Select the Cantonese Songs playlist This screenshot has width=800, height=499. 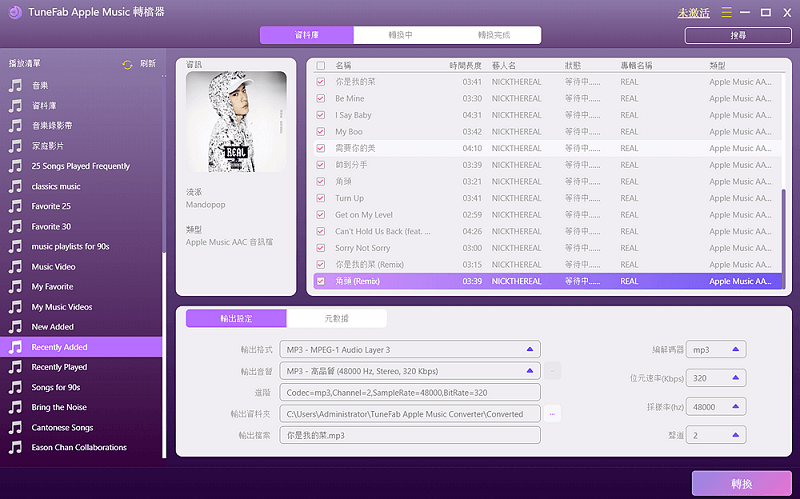pyautogui.click(x=82, y=428)
